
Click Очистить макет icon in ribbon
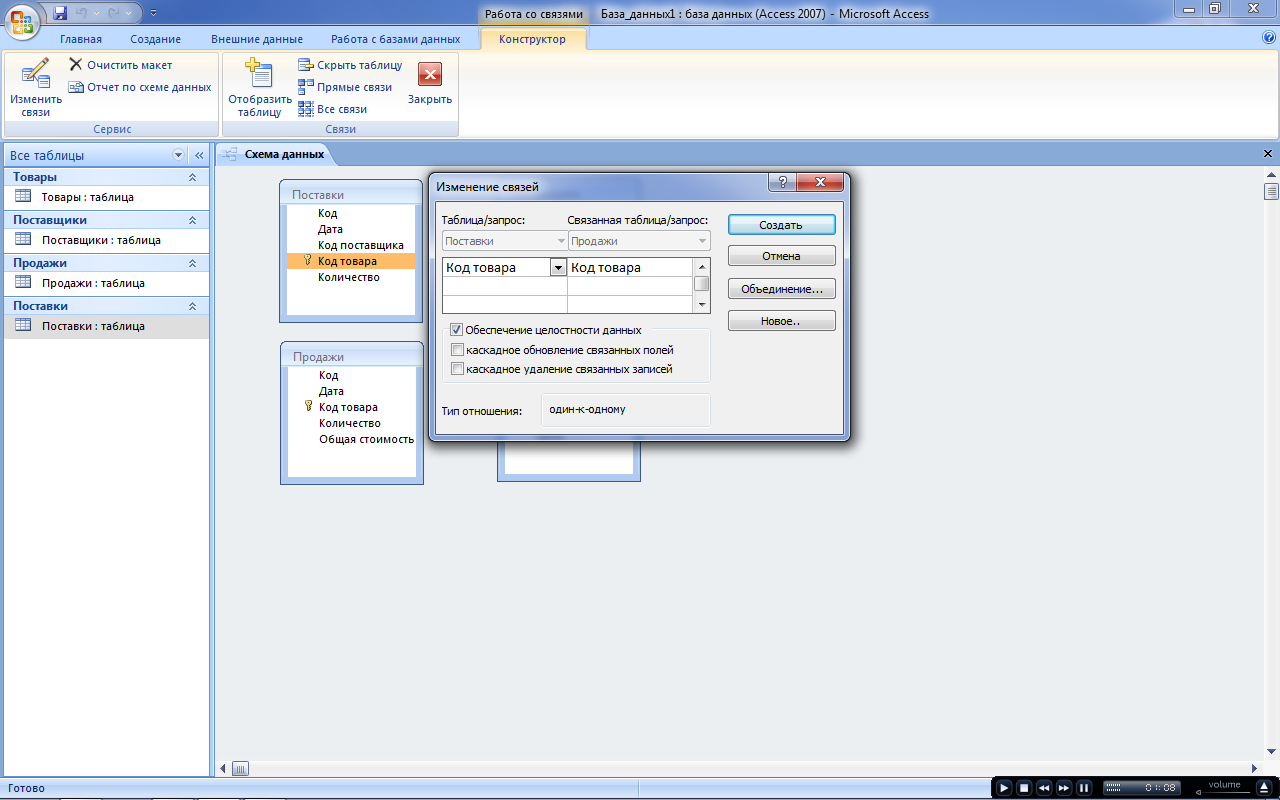point(76,65)
